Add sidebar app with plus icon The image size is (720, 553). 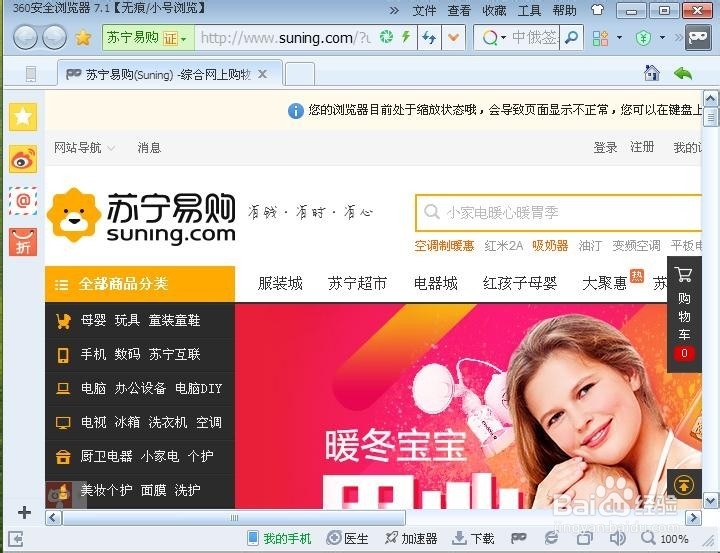(24, 512)
